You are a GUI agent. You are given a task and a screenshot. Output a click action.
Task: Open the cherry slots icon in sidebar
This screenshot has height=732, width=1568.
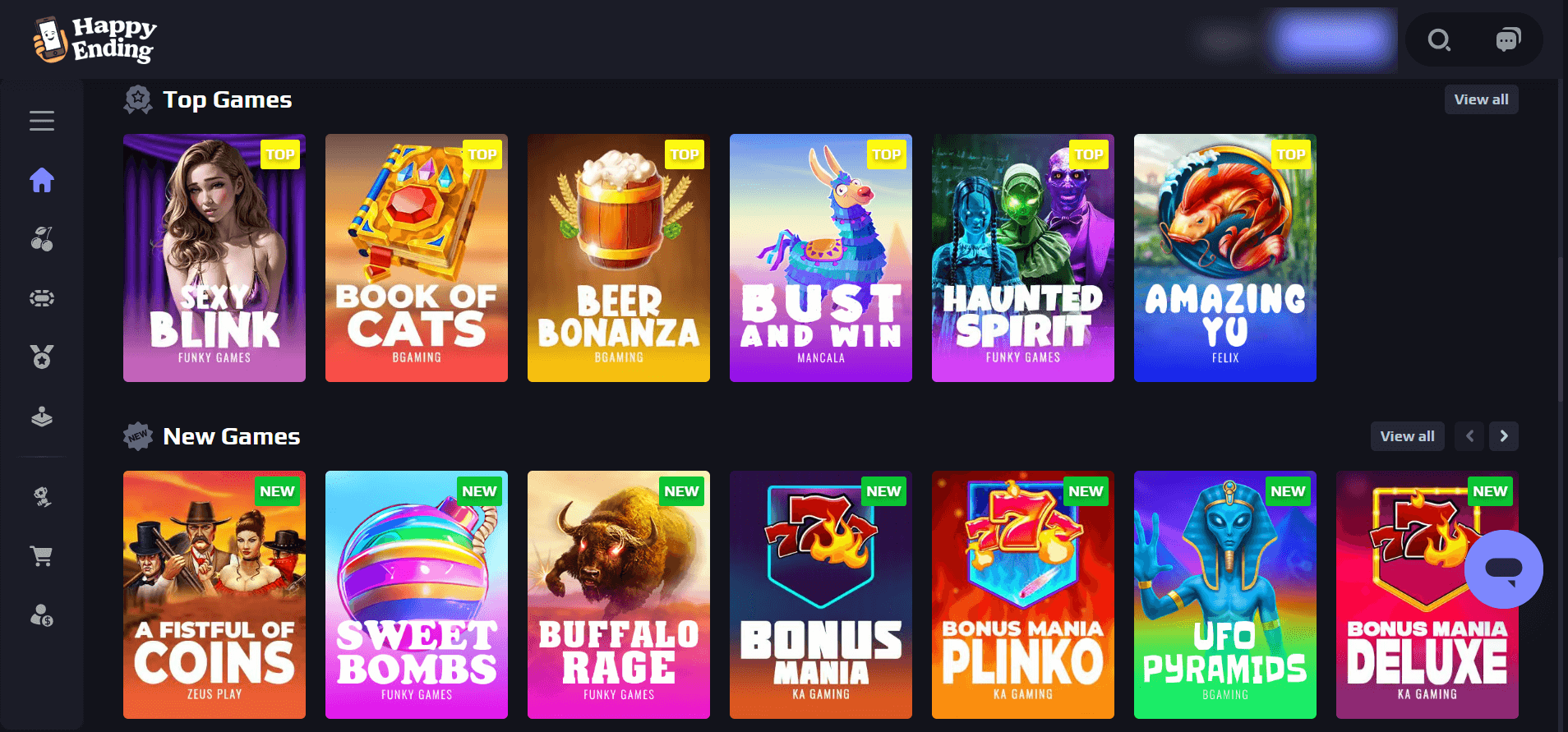[x=42, y=239]
